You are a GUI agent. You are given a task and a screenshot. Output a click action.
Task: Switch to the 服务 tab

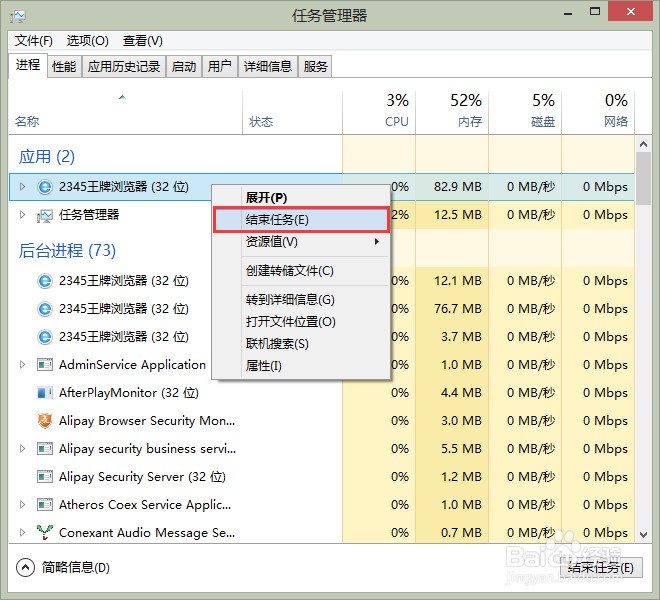click(315, 67)
